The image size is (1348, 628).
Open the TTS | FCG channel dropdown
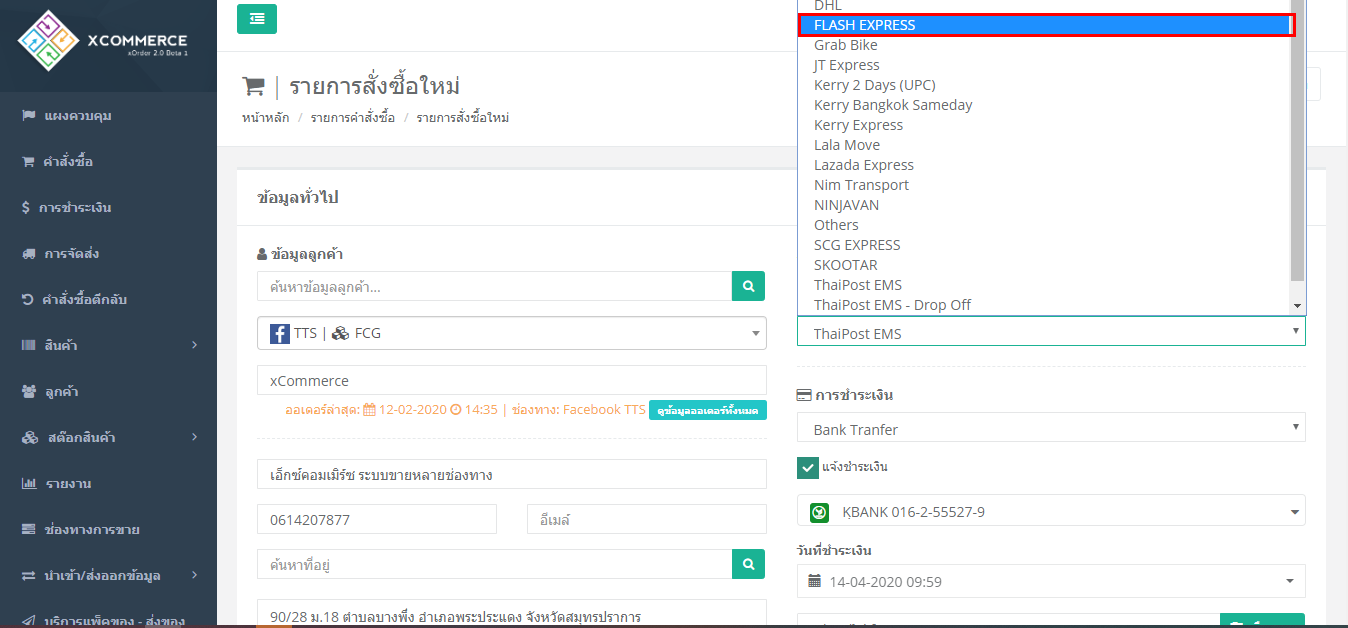[x=512, y=333]
